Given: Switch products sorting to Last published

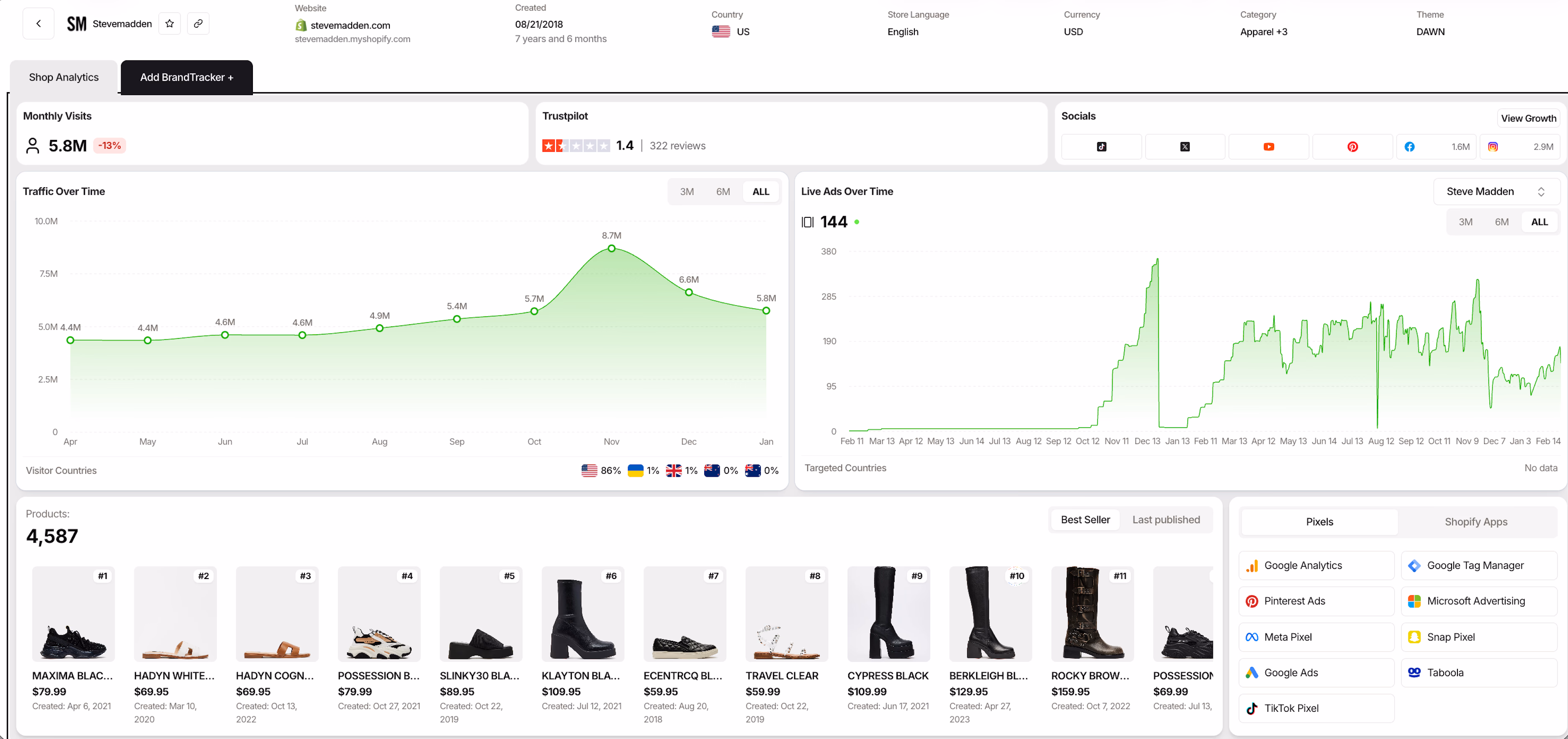Looking at the screenshot, I should tap(1166, 519).
